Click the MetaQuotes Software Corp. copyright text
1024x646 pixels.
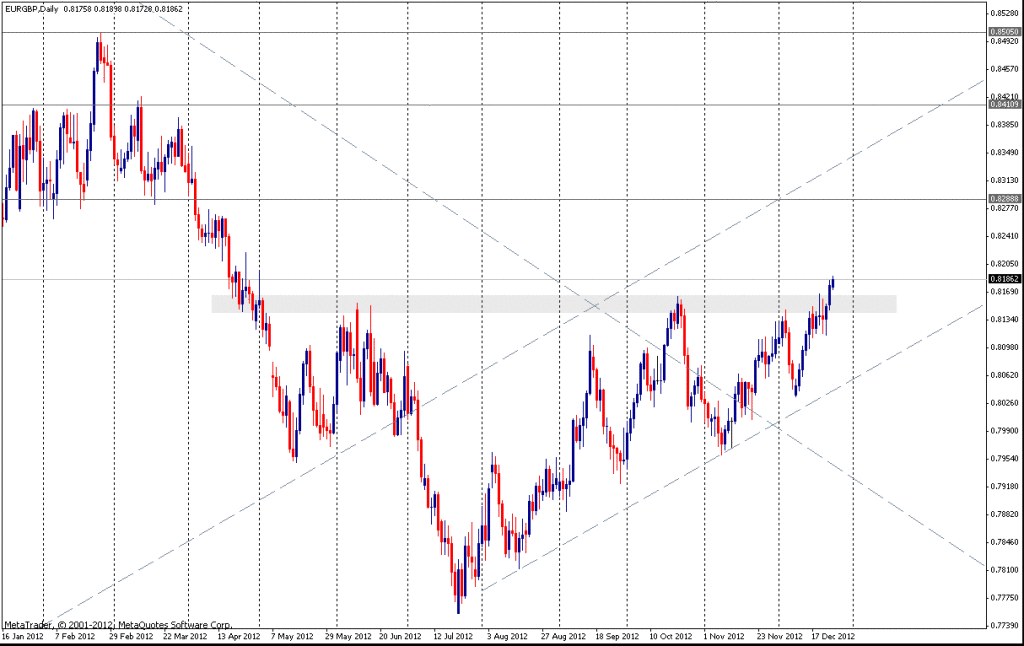(x=117, y=625)
